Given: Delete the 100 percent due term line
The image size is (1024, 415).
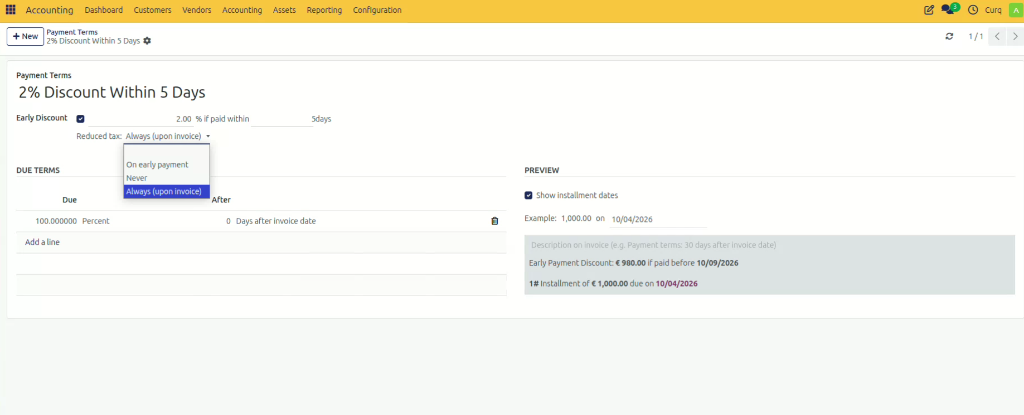Looking at the screenshot, I should tap(494, 221).
